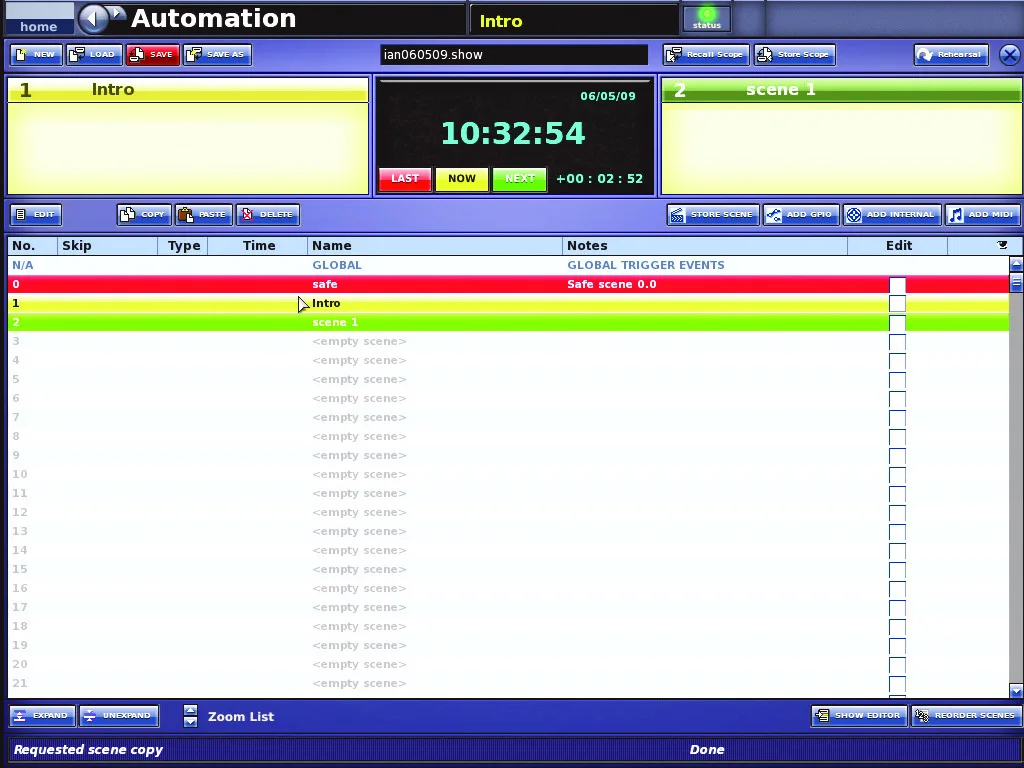Click the home button
1024x768 pixels.
pos(39,19)
